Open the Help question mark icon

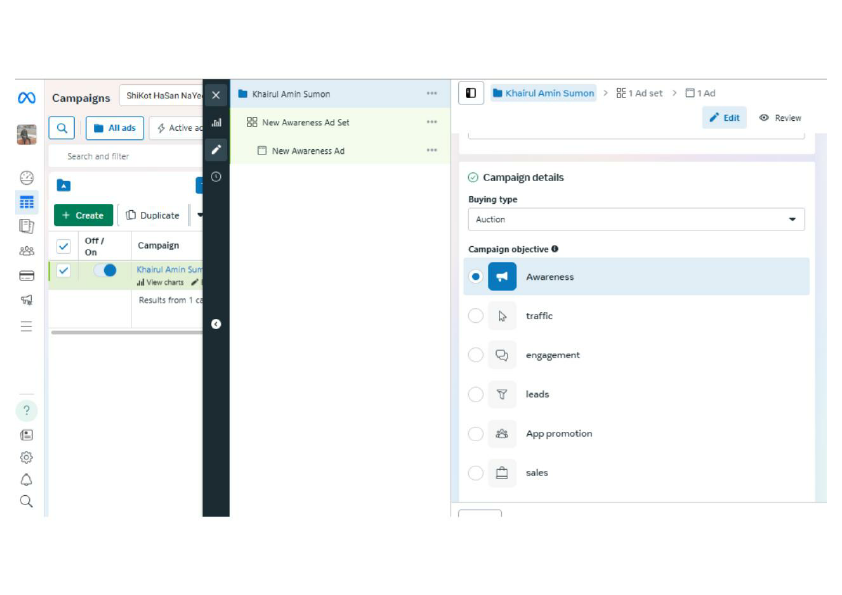coord(26,410)
